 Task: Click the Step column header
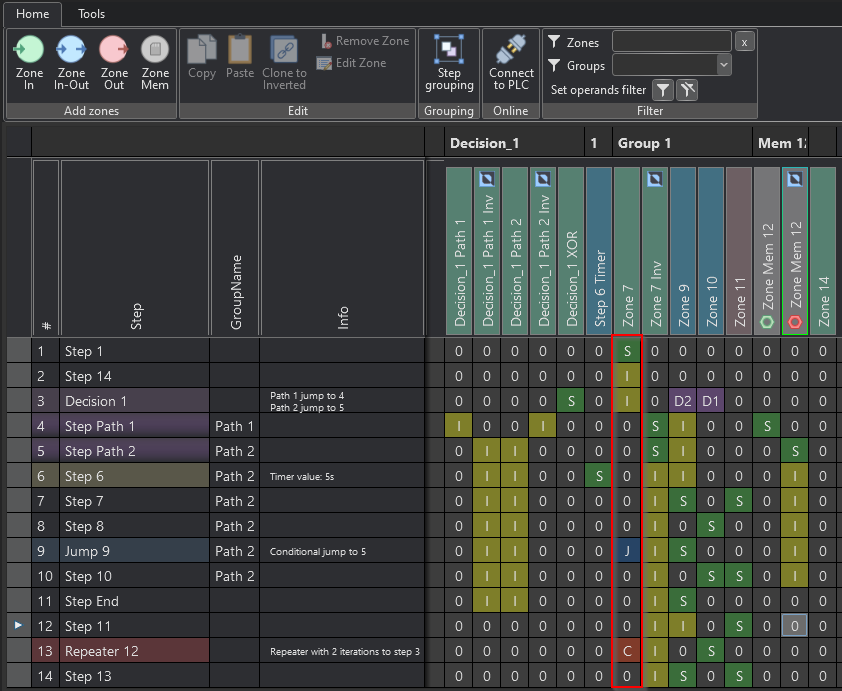coord(135,248)
